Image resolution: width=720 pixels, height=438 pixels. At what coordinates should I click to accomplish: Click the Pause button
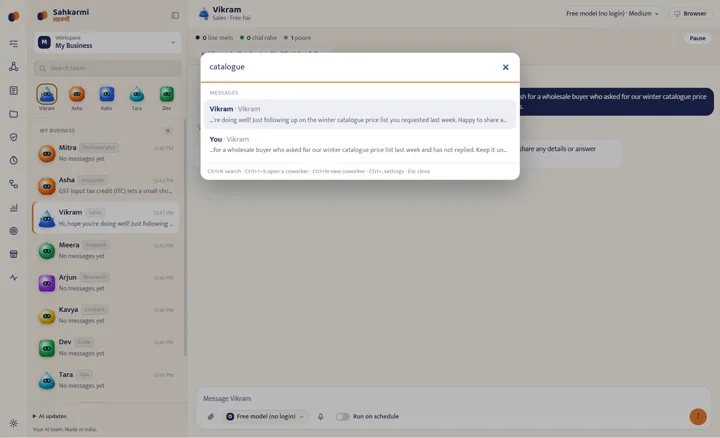coord(697,38)
